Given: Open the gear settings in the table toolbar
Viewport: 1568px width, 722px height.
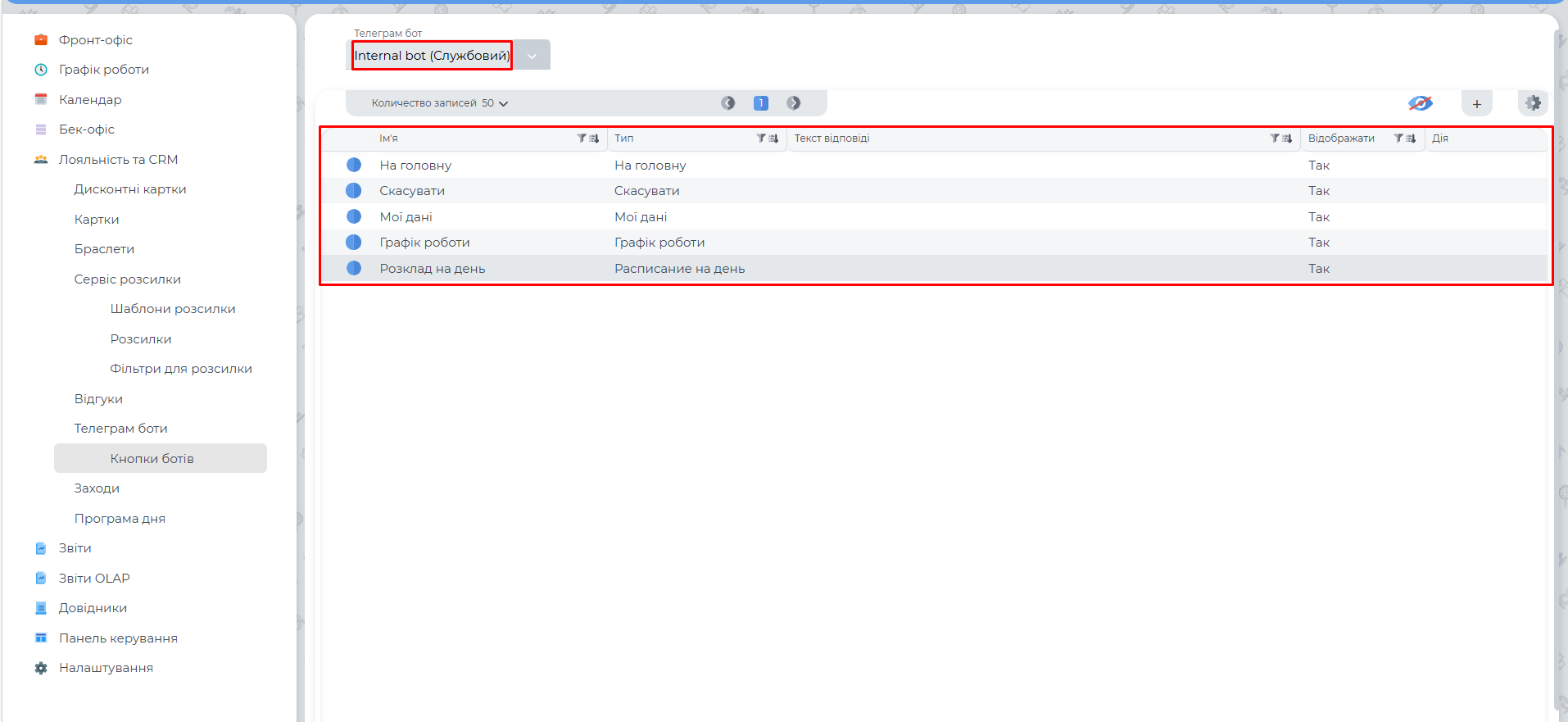Looking at the screenshot, I should (1533, 103).
